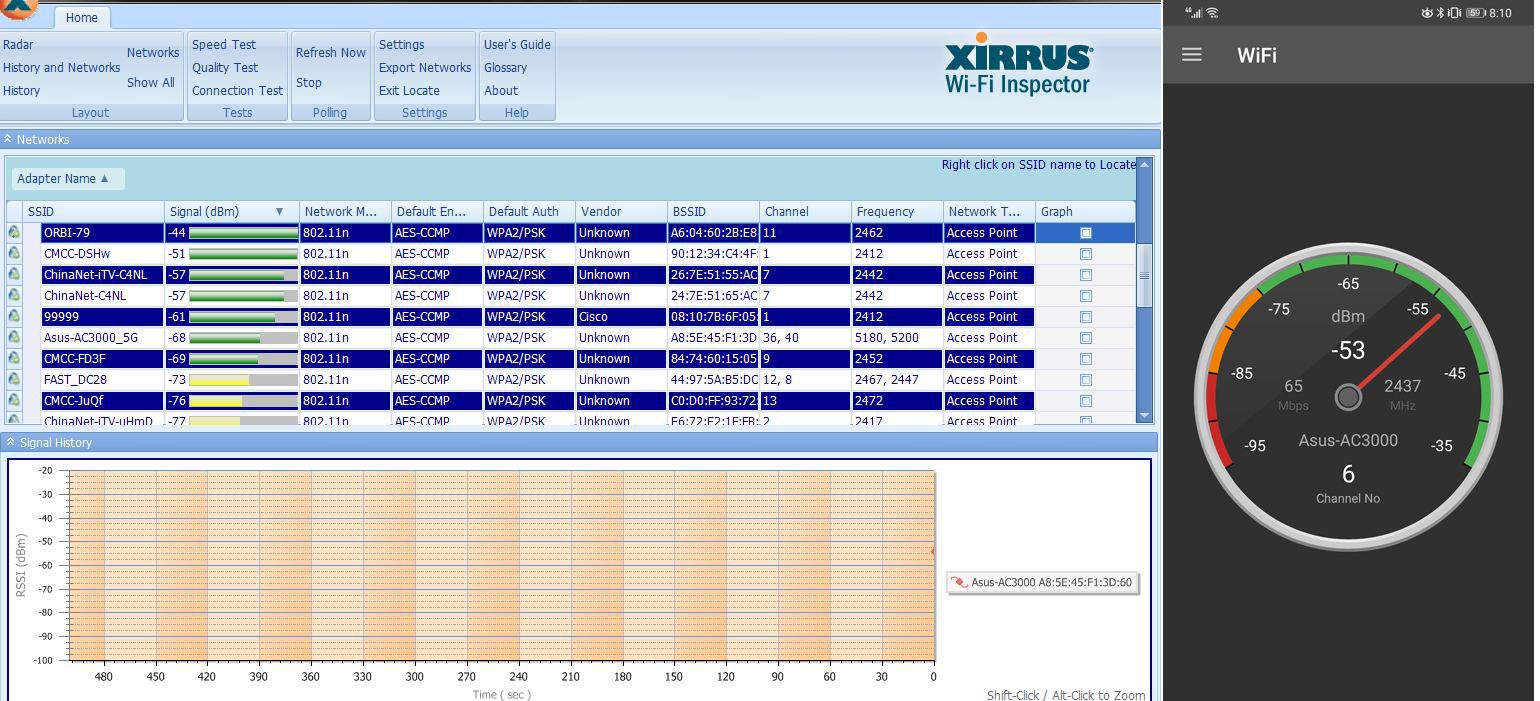1540x701 pixels.
Task: Click the network icon beside ChinaNet-iTV-C4NL
Action: 14,274
